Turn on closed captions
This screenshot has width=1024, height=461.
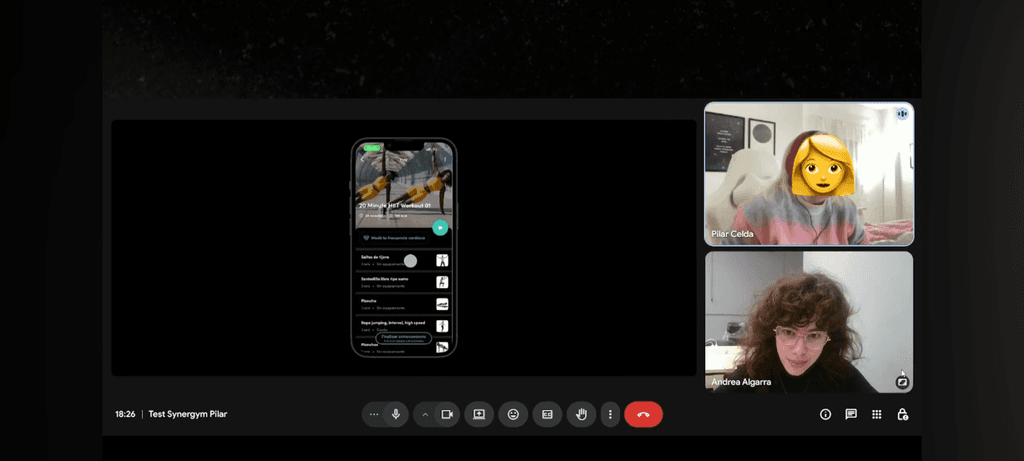547,415
